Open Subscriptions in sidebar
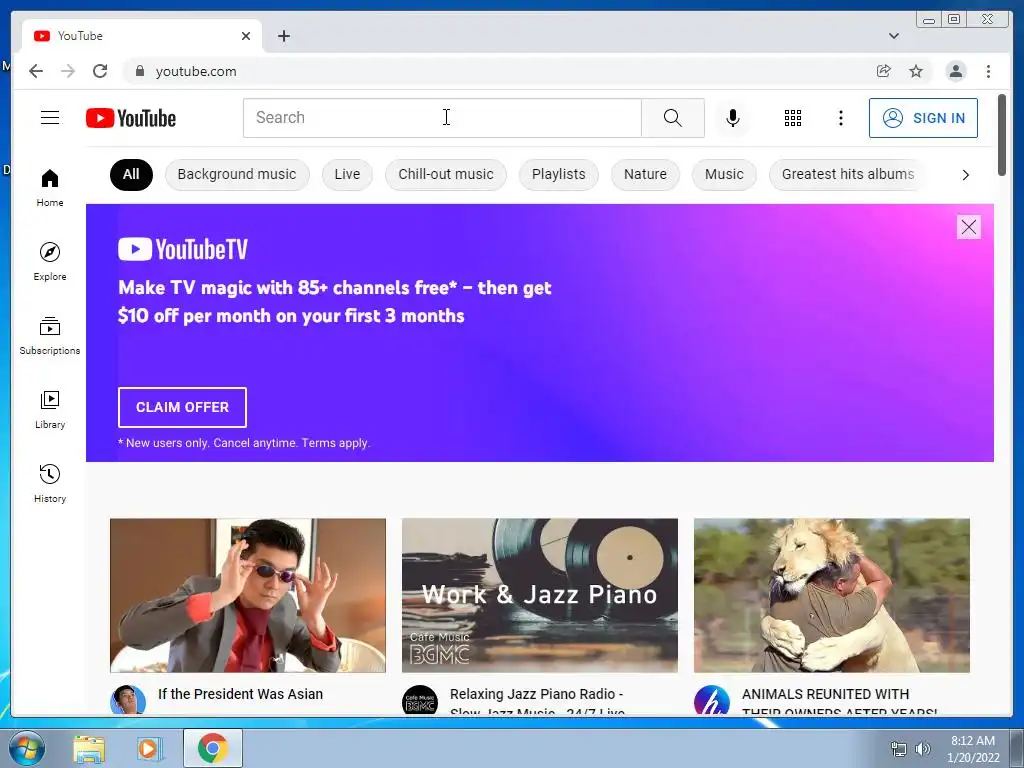The image size is (1024, 768). point(50,336)
